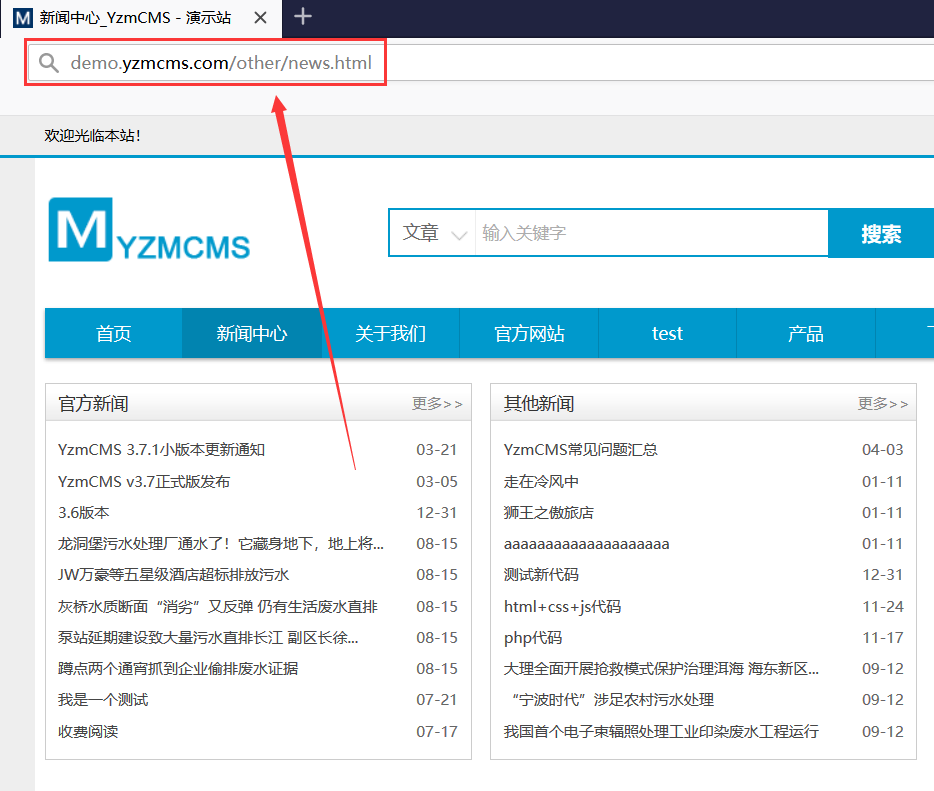Open the aaaaaaaaaaaaaaaaaaa article
This screenshot has height=791, width=934.
tap(587, 544)
